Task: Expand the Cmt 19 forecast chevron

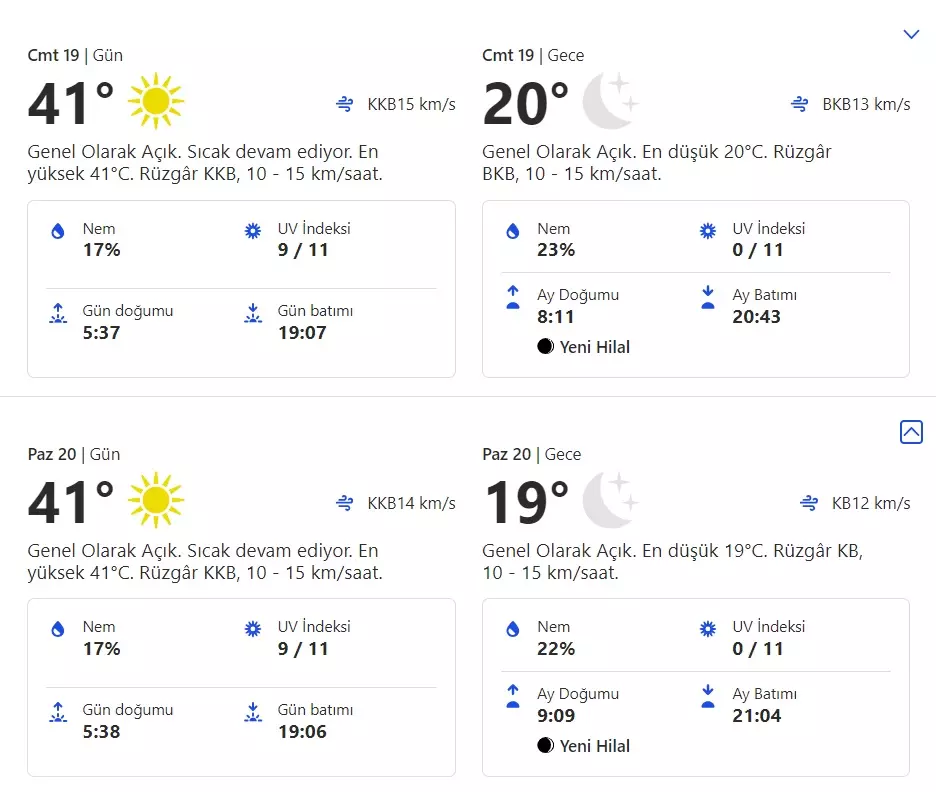Action: 911,35
